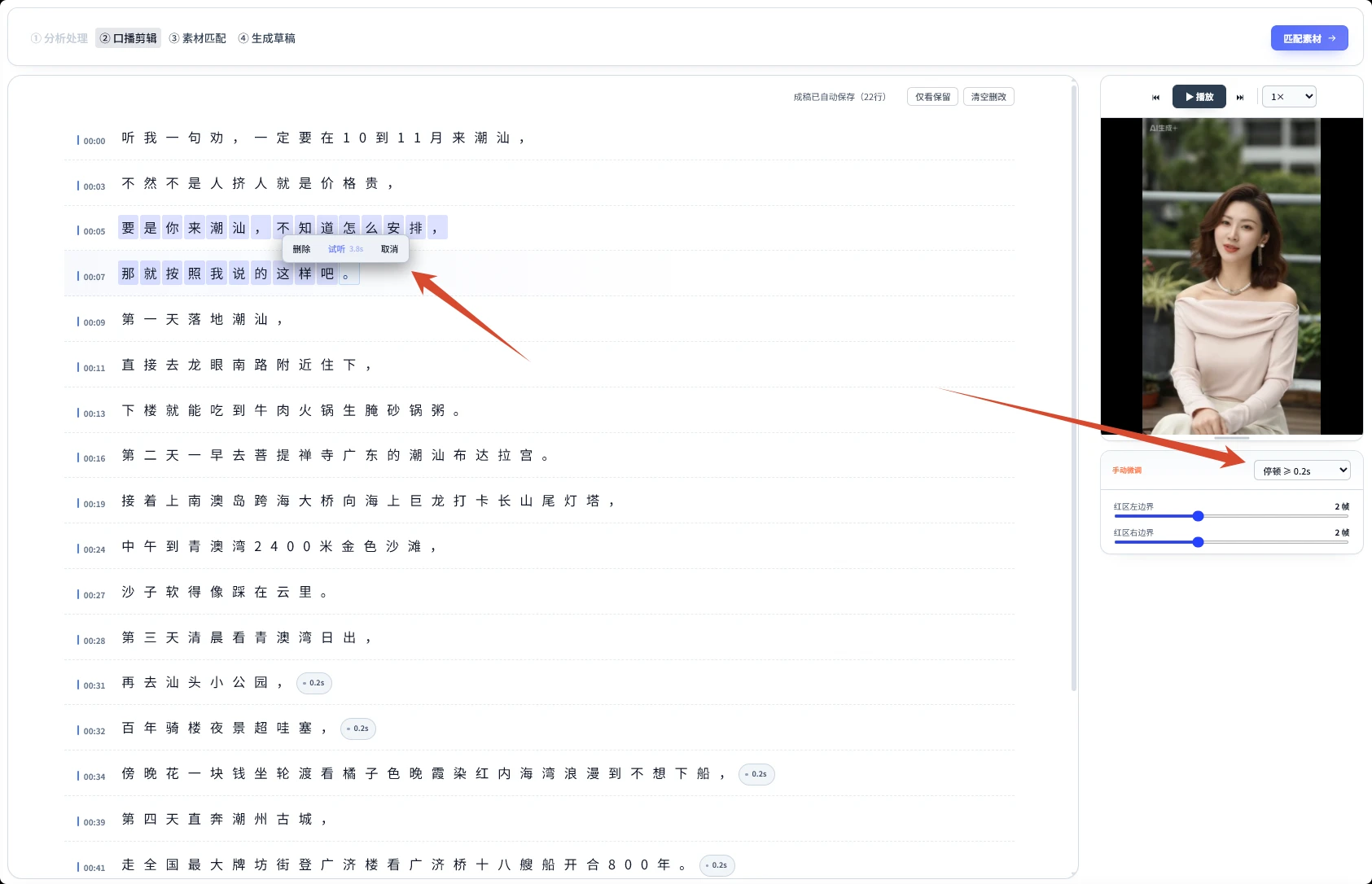Viewport: 1372px width, 884px height.
Task: Open the 停顿 ≥ 0.2s threshold dropdown
Action: (x=1302, y=470)
